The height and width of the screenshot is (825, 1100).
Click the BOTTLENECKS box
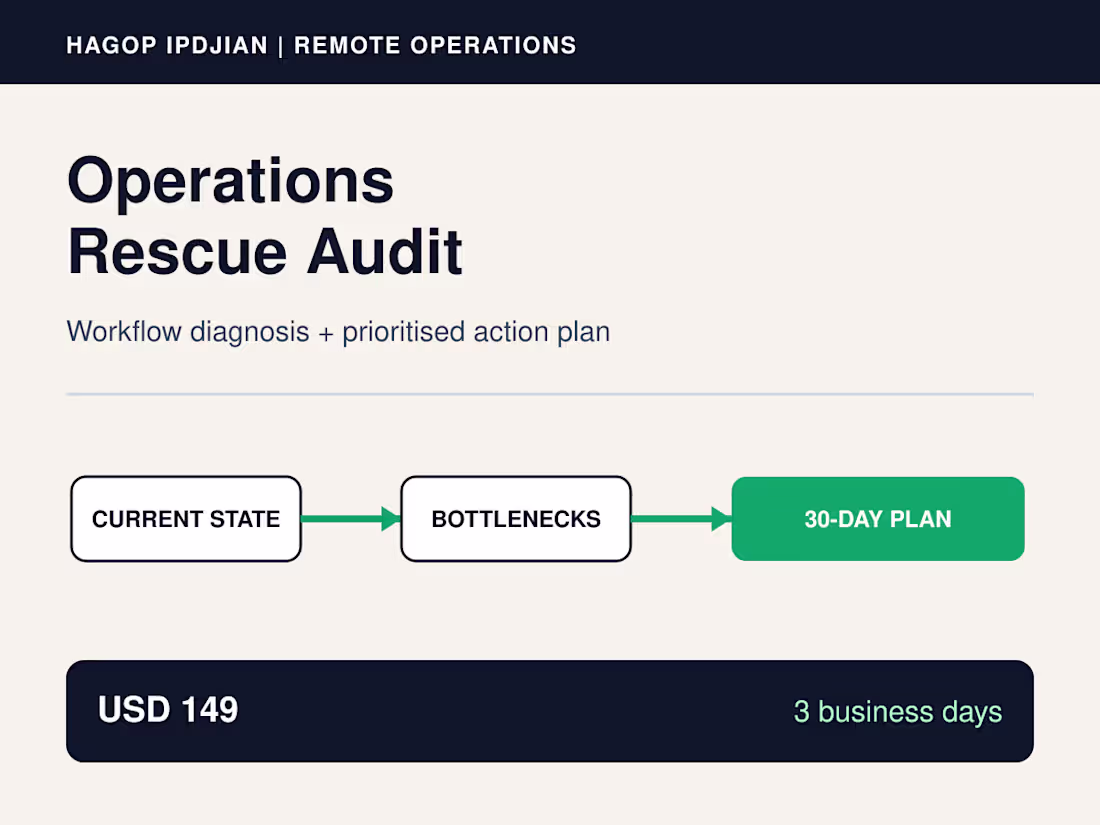(x=516, y=519)
